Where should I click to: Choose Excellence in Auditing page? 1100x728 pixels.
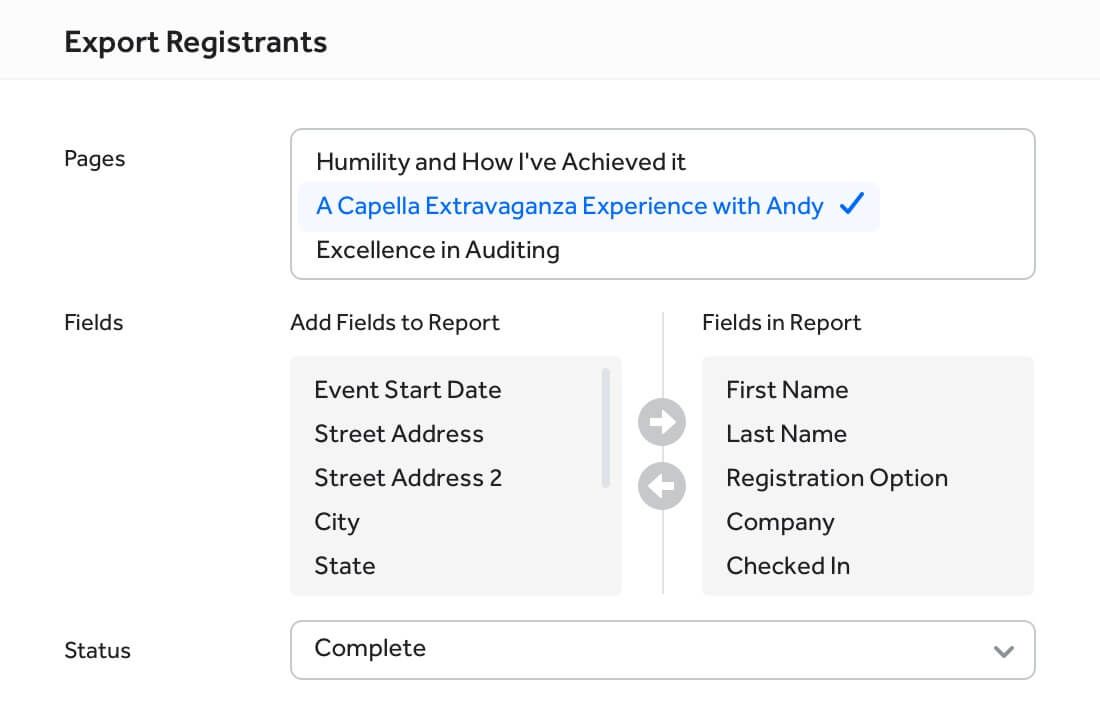pos(437,250)
